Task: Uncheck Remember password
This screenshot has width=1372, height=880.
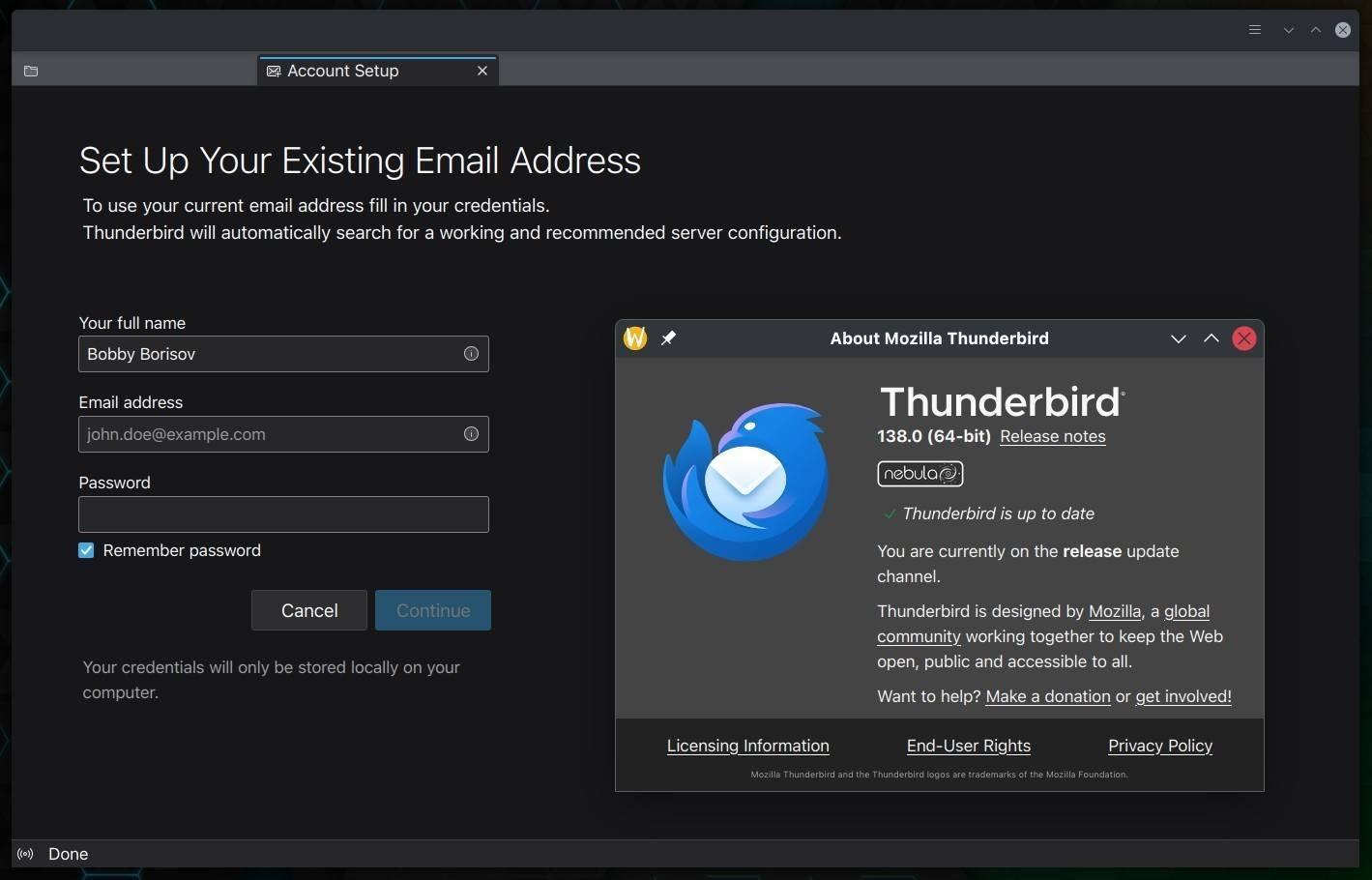Action: point(85,550)
